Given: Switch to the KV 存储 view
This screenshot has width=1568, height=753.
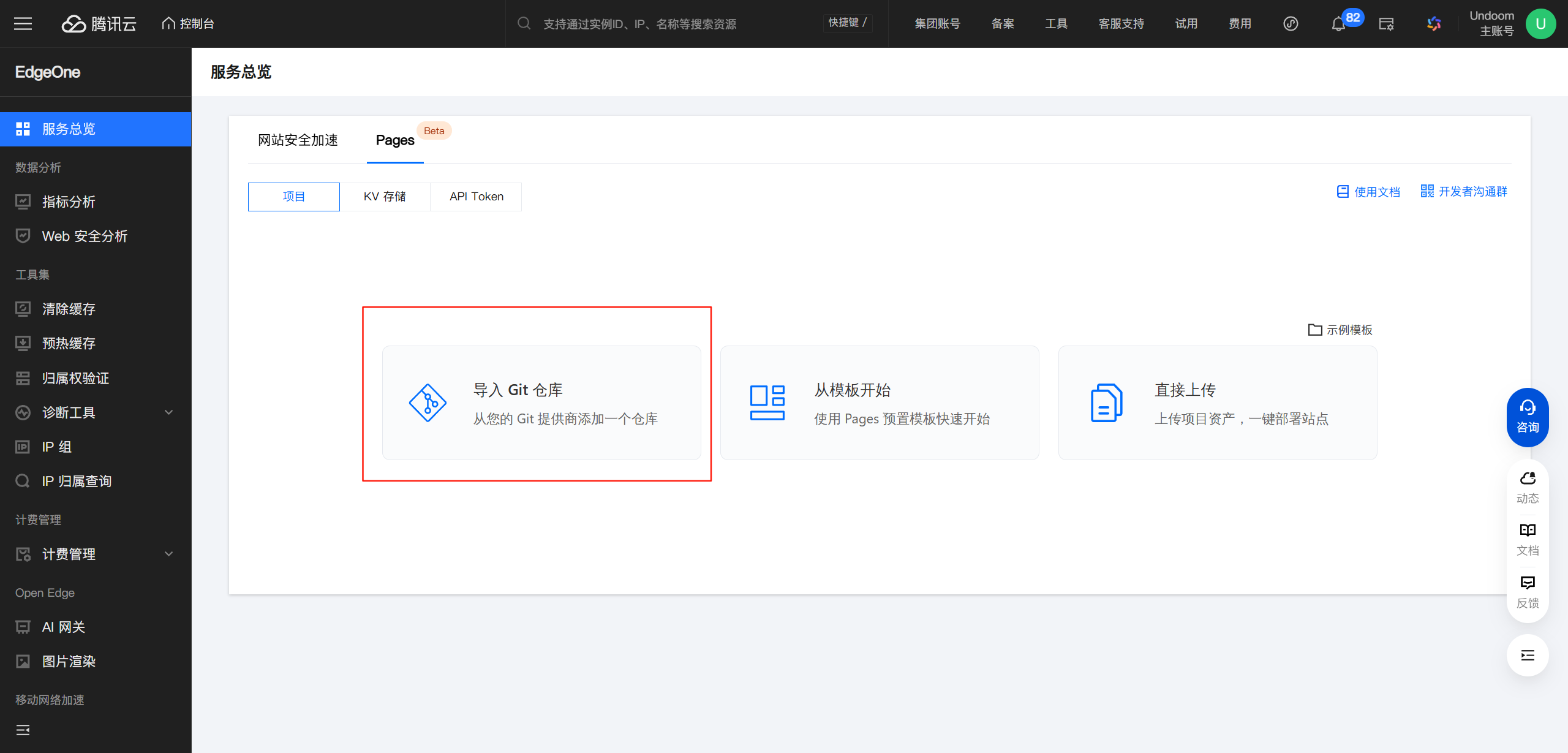Looking at the screenshot, I should pyautogui.click(x=385, y=196).
